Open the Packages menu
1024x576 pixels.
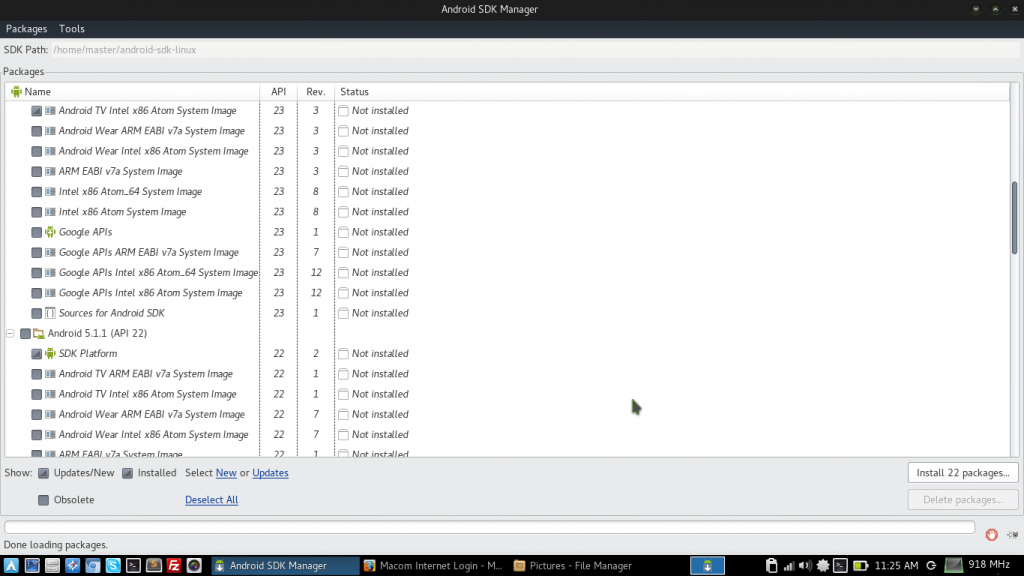(x=26, y=28)
